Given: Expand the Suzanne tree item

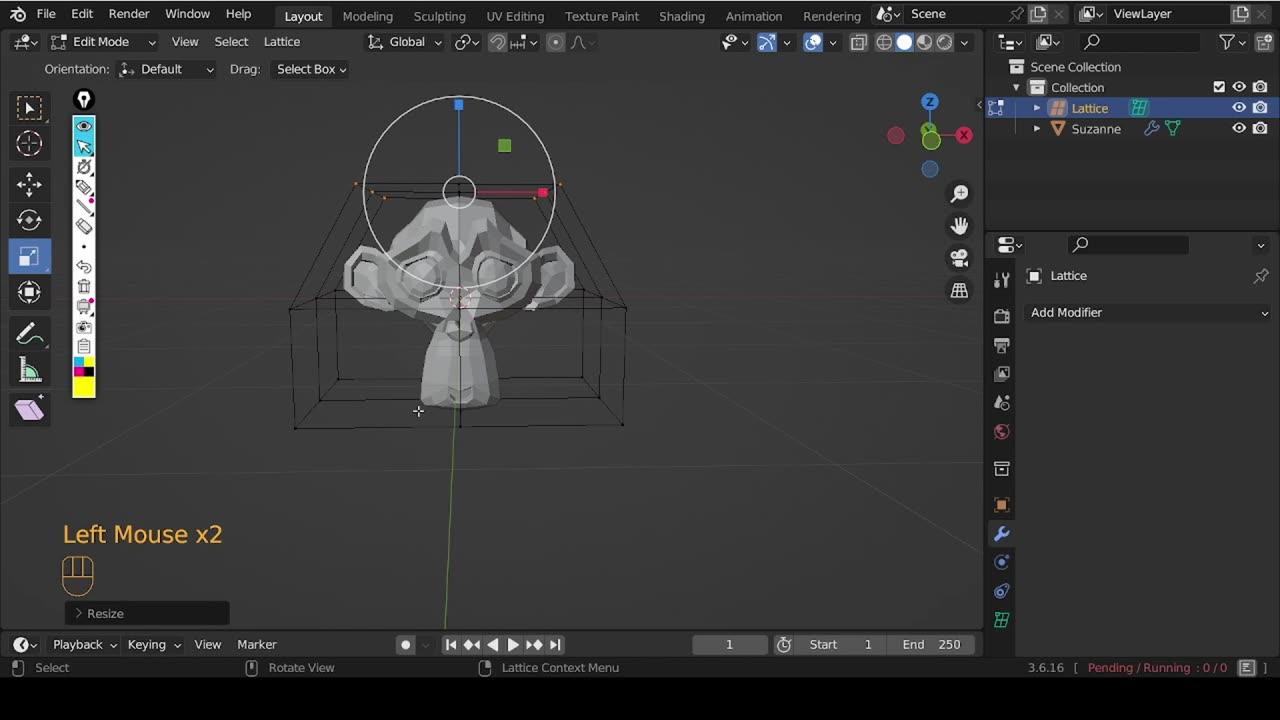Looking at the screenshot, I should click(x=1036, y=129).
